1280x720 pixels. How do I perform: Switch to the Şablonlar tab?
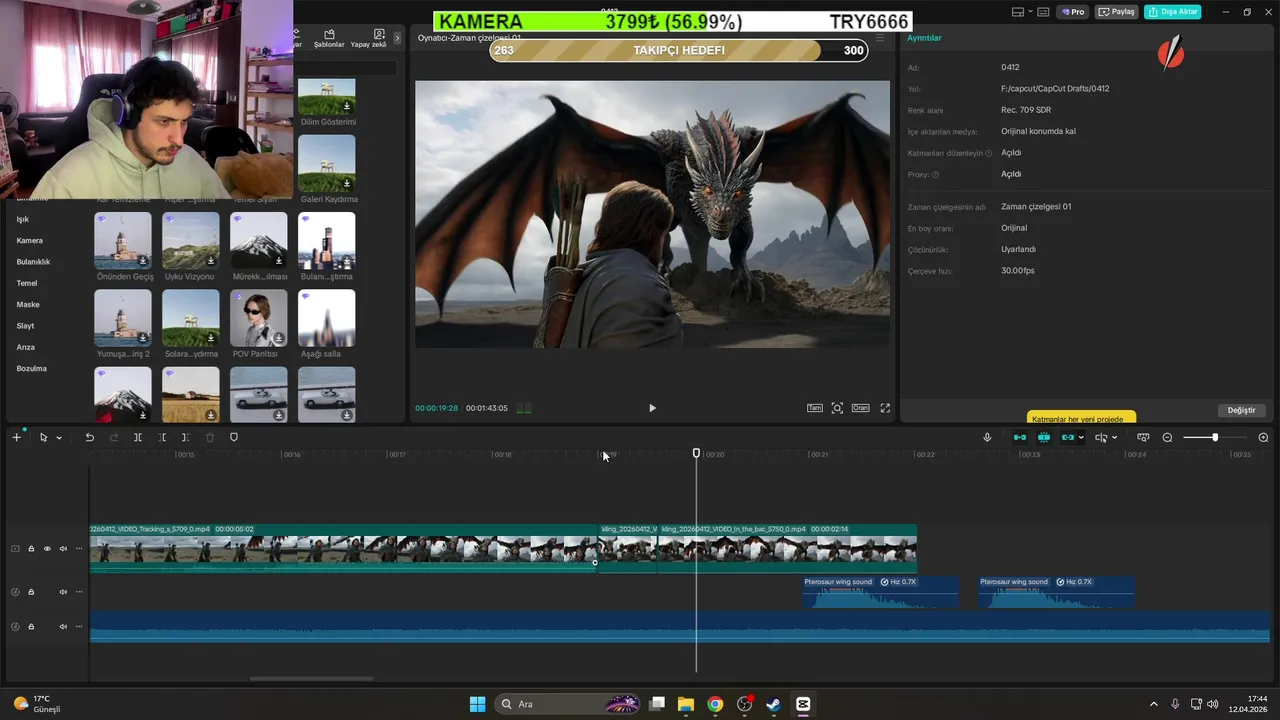(329, 39)
